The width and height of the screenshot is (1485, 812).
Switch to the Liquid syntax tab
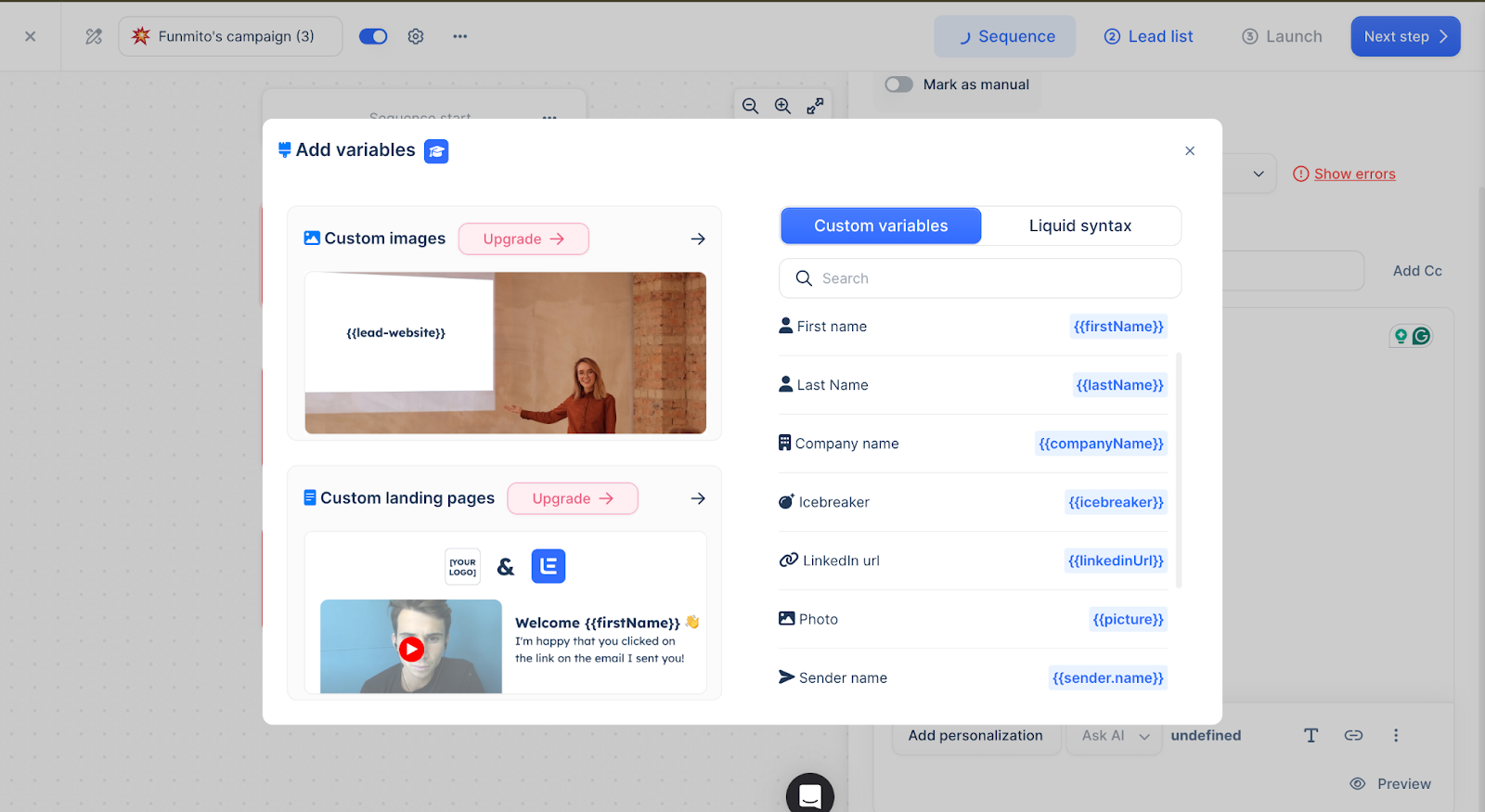[1080, 226]
